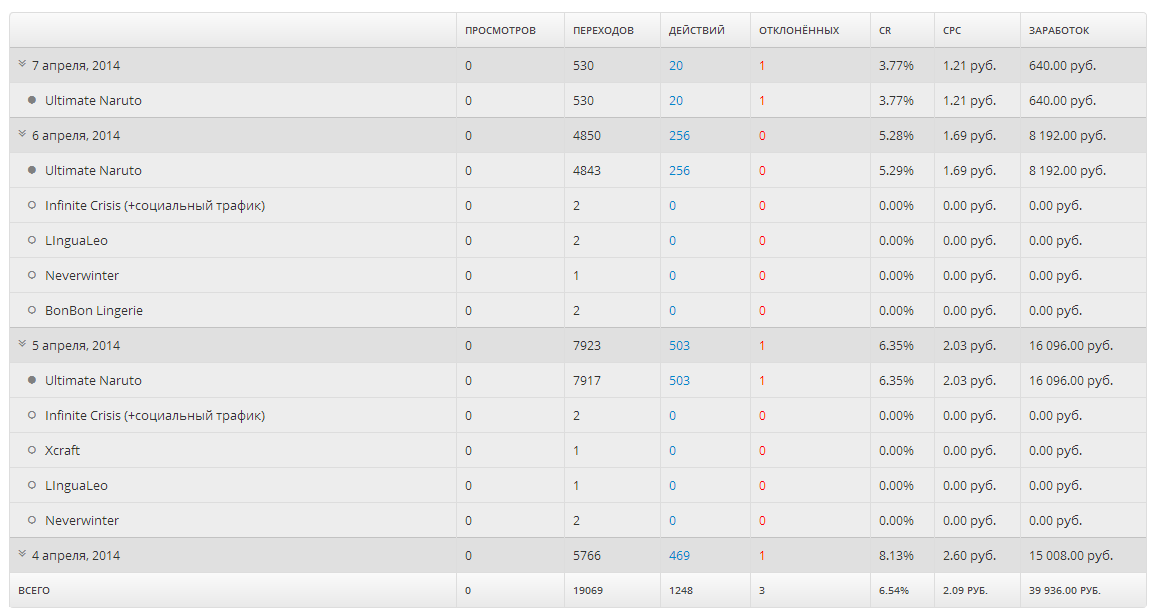This screenshot has width=1157, height=613.
Task: Click the CR column header
Action: click(x=885, y=31)
